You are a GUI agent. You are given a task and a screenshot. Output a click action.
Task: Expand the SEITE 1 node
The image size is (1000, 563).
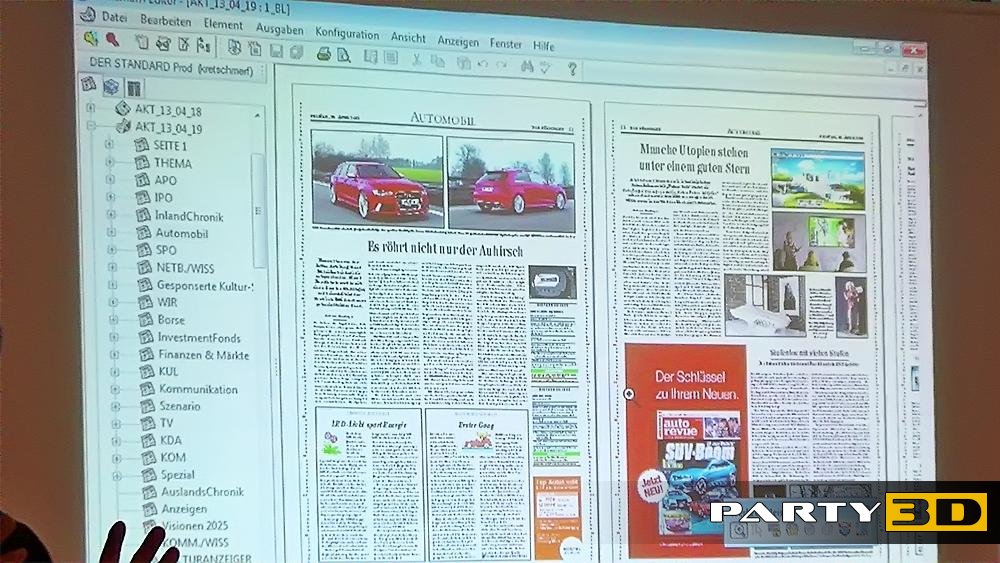coord(108,144)
